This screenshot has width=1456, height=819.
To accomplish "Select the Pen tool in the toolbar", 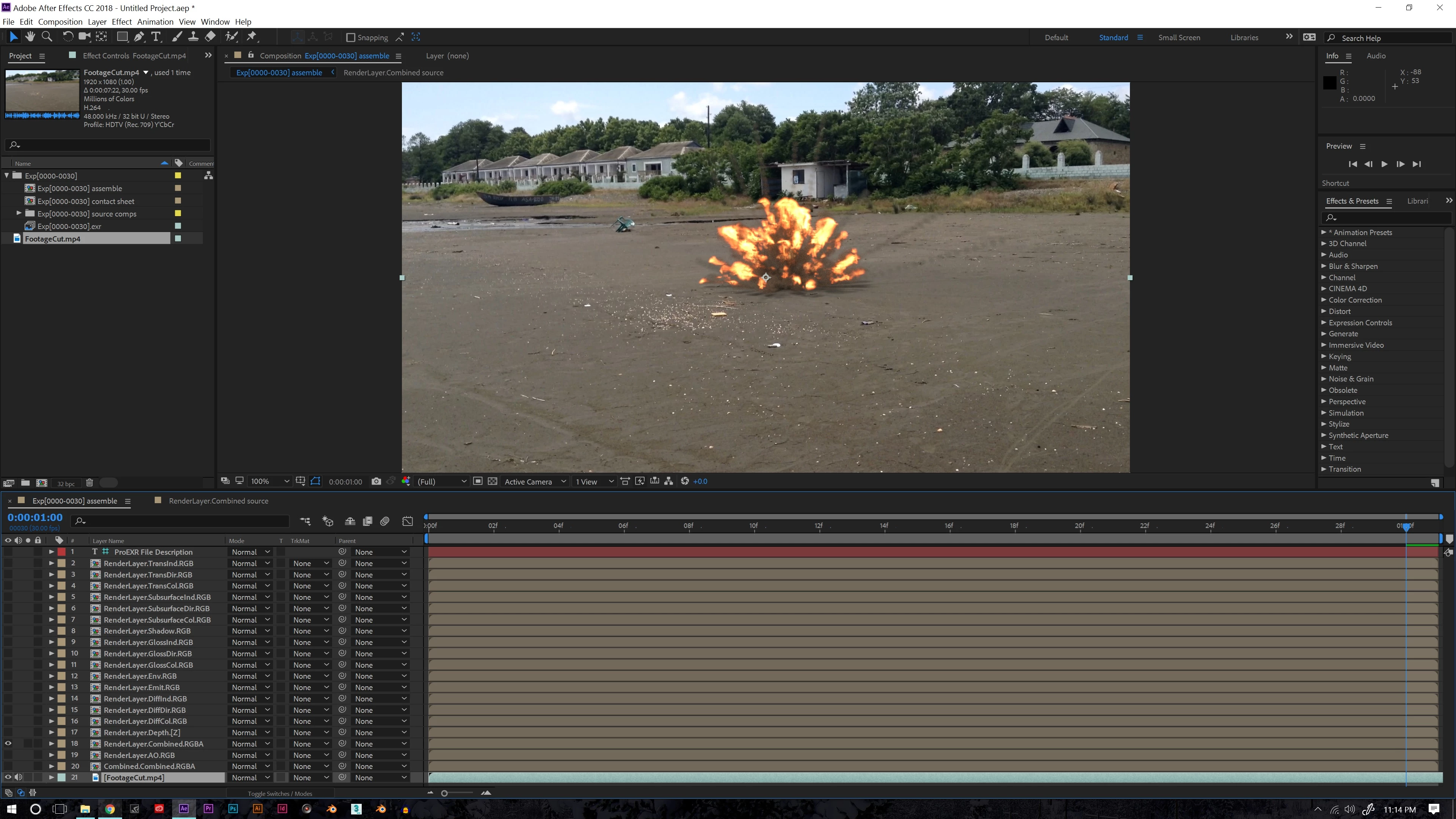I will pyautogui.click(x=139, y=37).
